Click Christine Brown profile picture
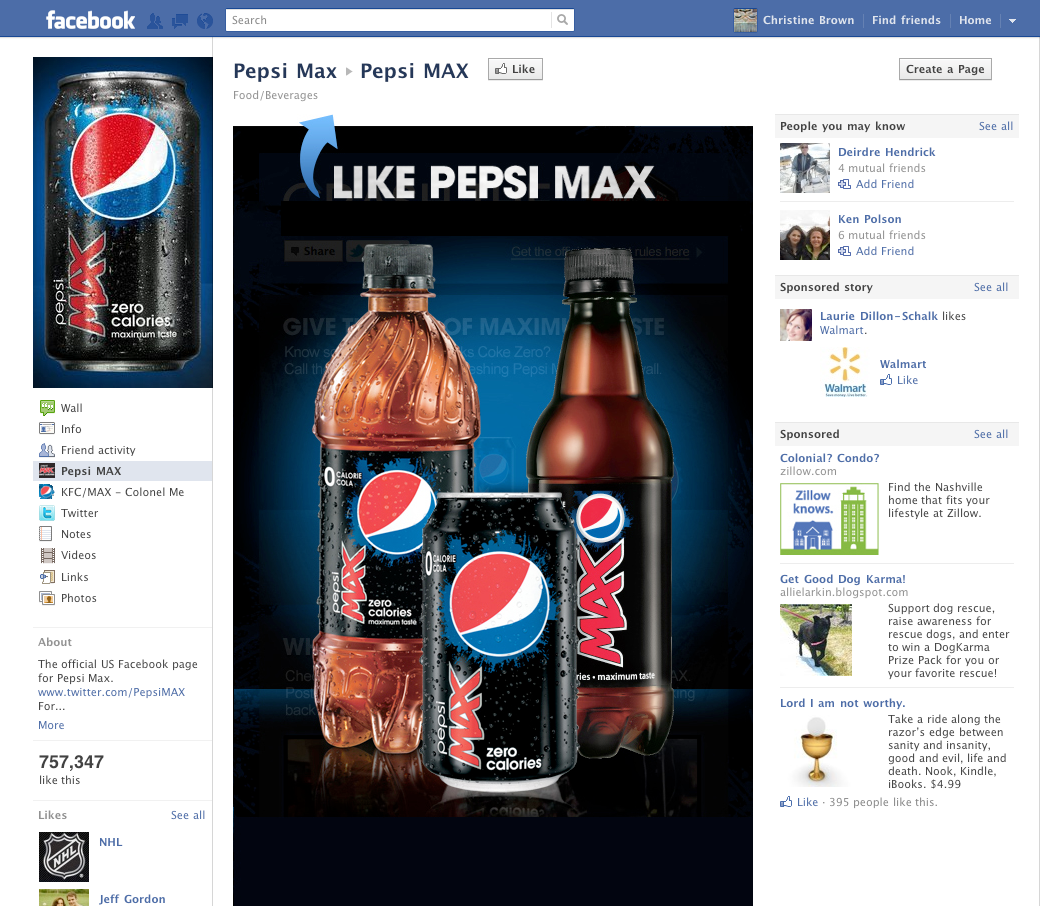 [745, 21]
